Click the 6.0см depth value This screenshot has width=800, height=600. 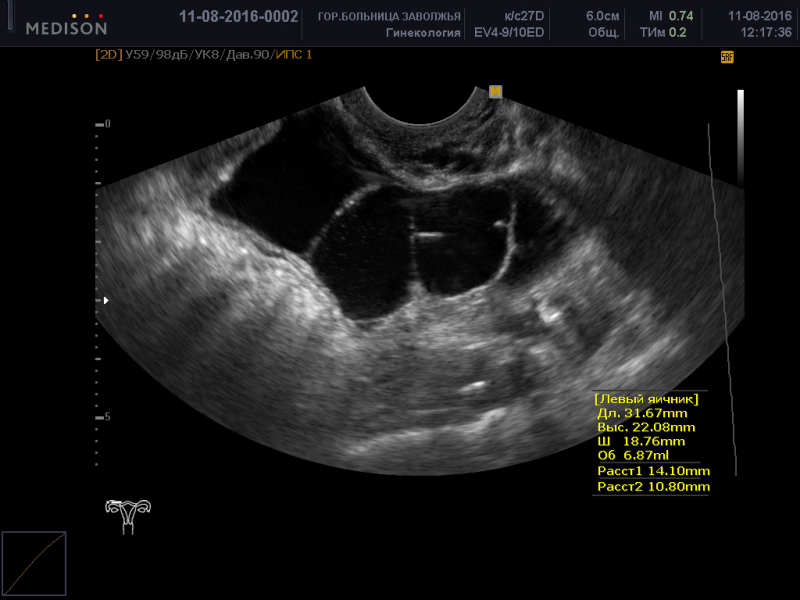(603, 16)
